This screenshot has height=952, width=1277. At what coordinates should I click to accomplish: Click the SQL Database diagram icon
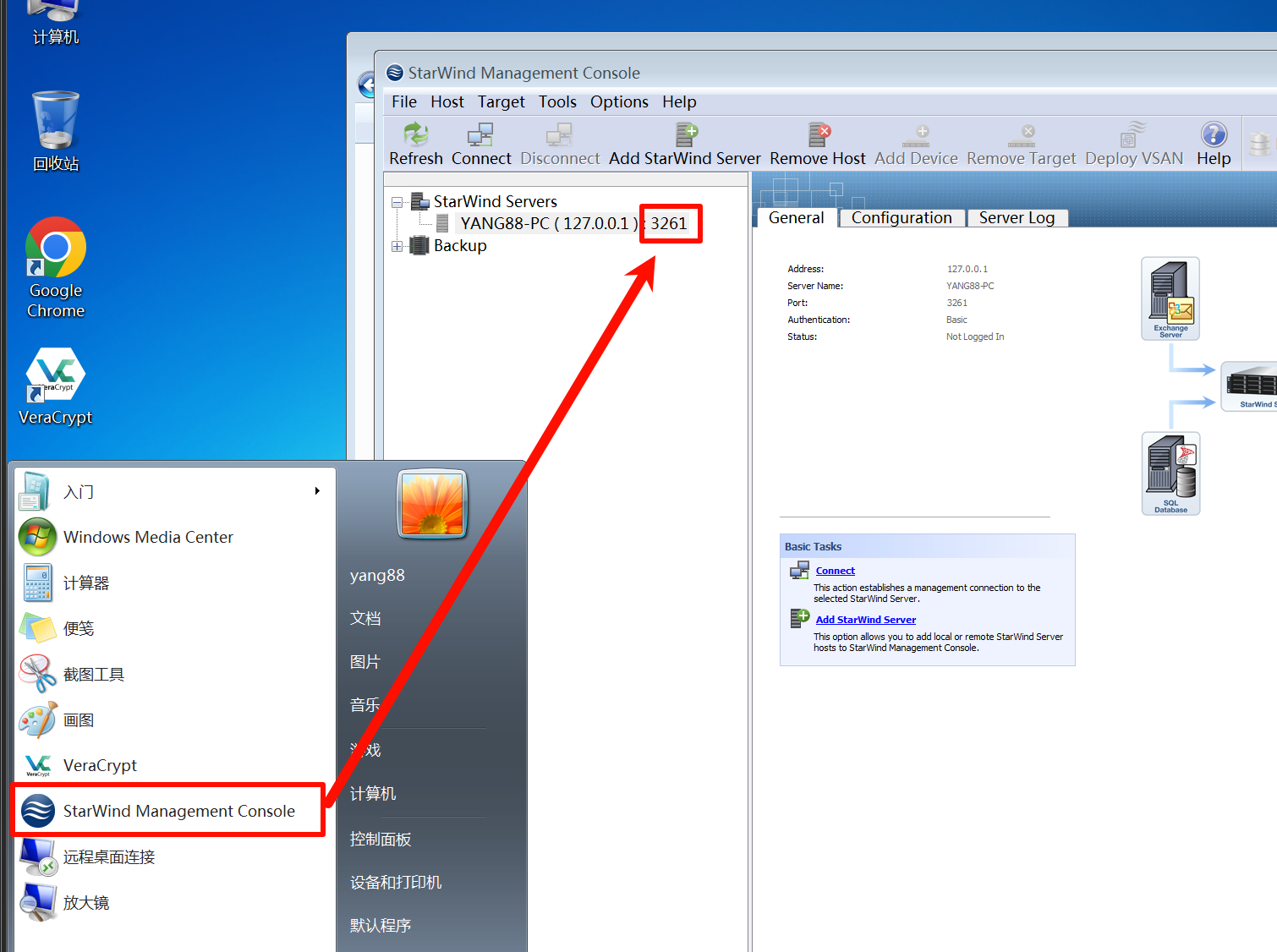coord(1170,473)
